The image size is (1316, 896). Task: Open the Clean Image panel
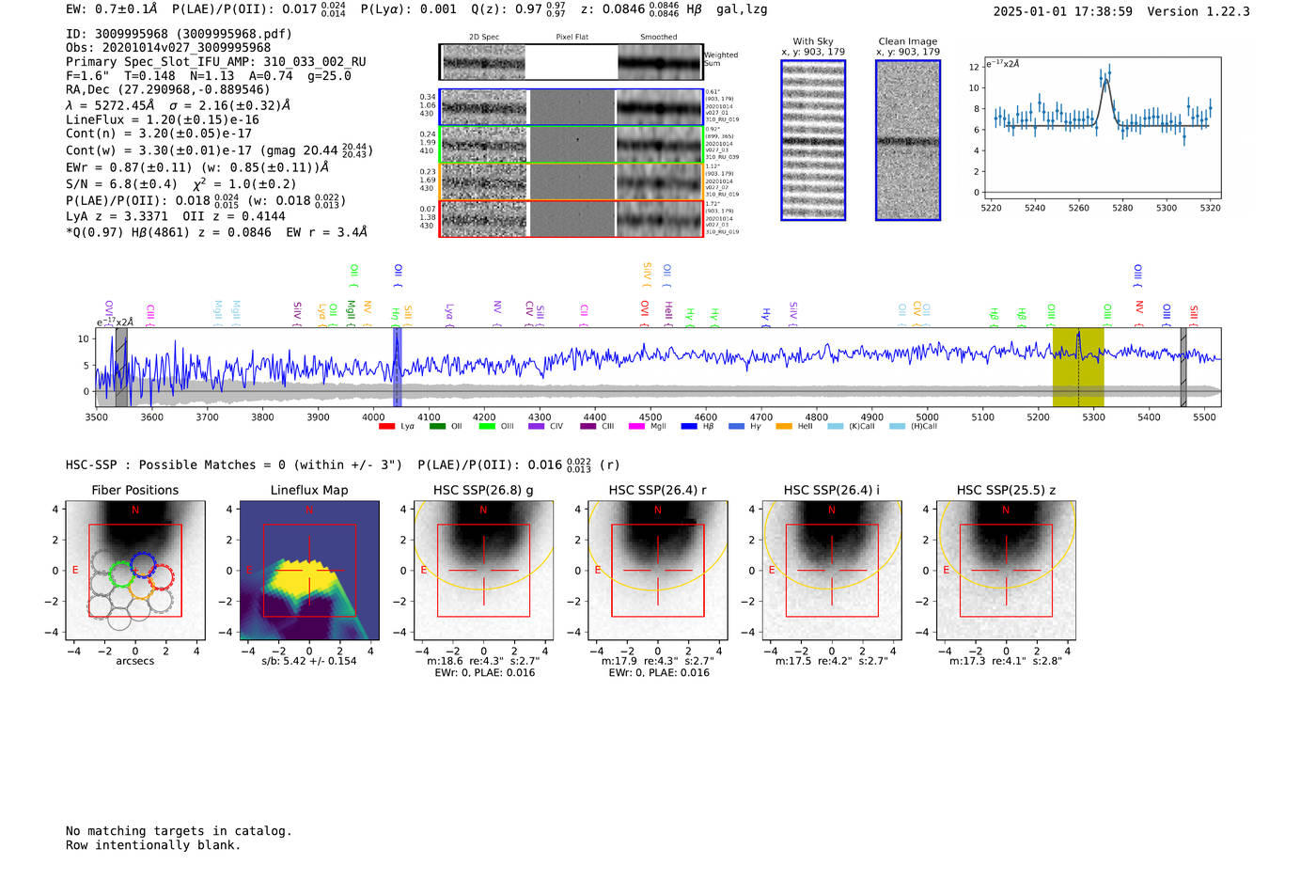pos(908,140)
